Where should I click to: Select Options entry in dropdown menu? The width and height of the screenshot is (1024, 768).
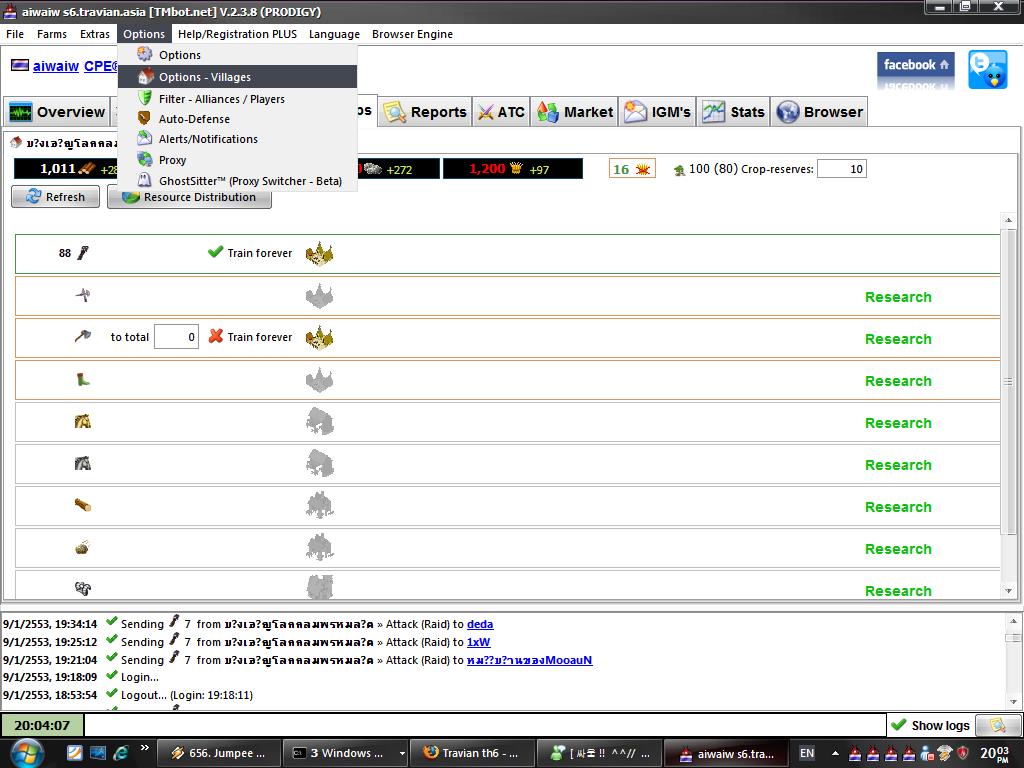[238, 55]
